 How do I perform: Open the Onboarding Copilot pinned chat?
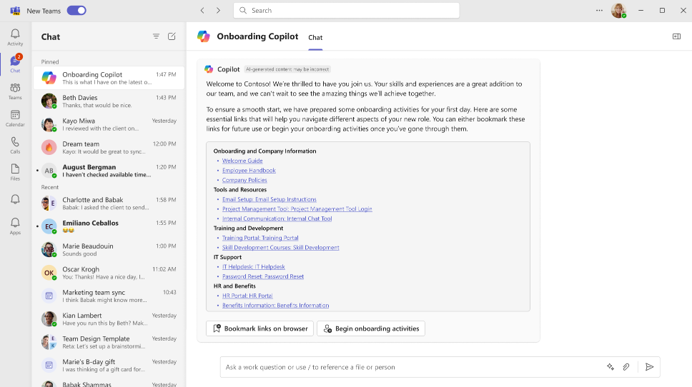point(109,78)
